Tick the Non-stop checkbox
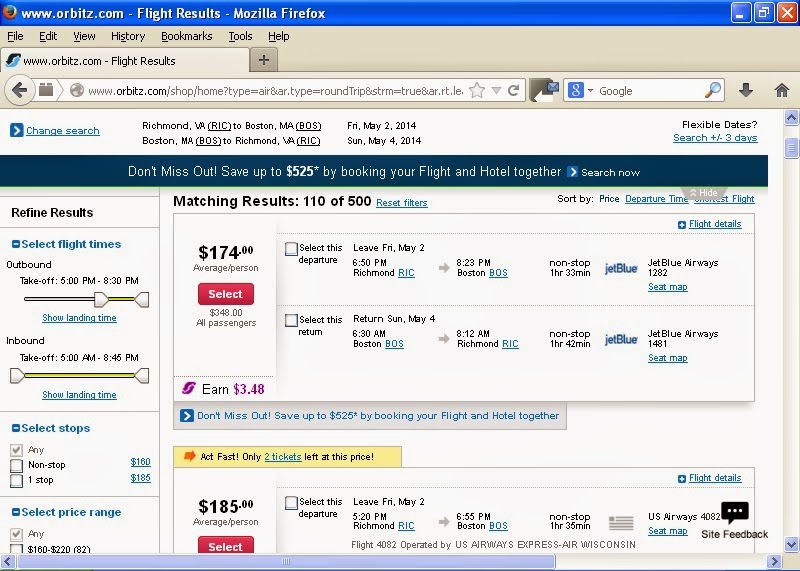The width and height of the screenshot is (800, 571). (x=16, y=465)
